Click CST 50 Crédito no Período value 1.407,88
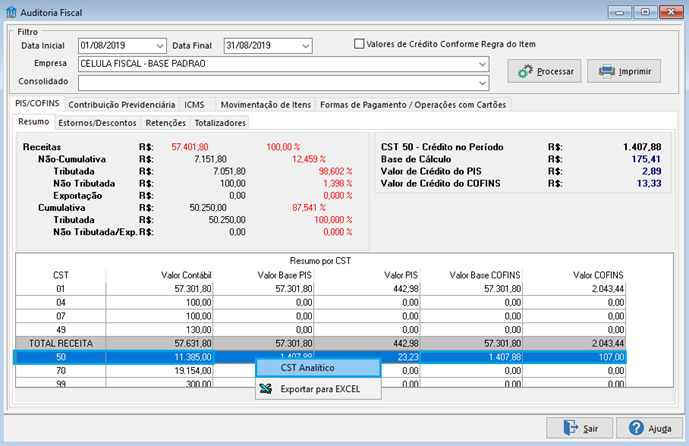Screen dimensions: 689x446 642,147
